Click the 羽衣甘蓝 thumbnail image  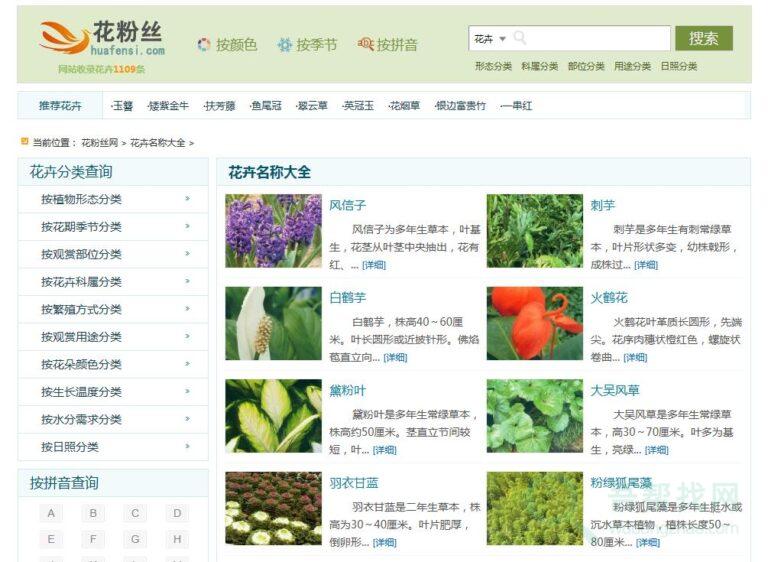273,508
